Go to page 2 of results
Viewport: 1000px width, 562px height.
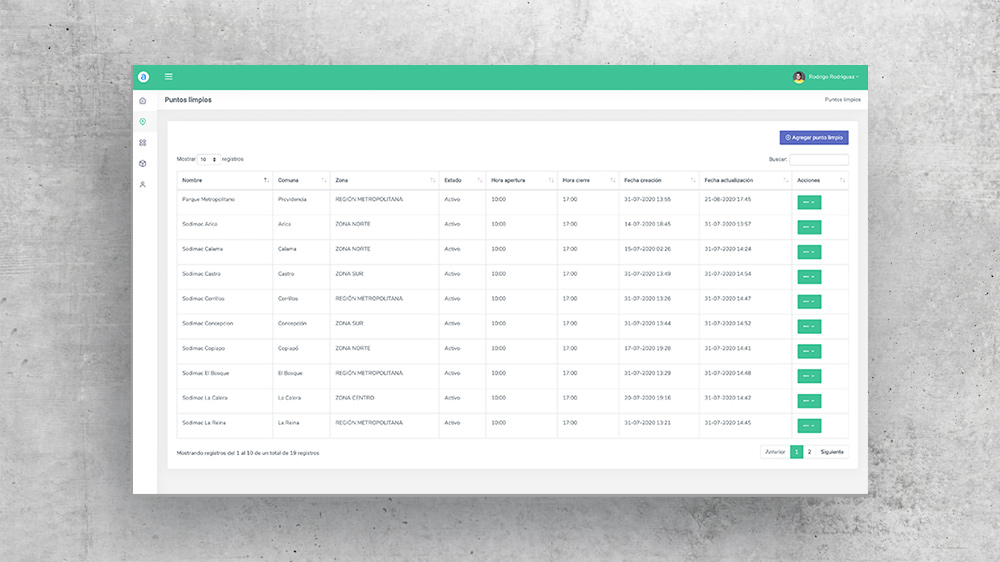click(x=810, y=452)
